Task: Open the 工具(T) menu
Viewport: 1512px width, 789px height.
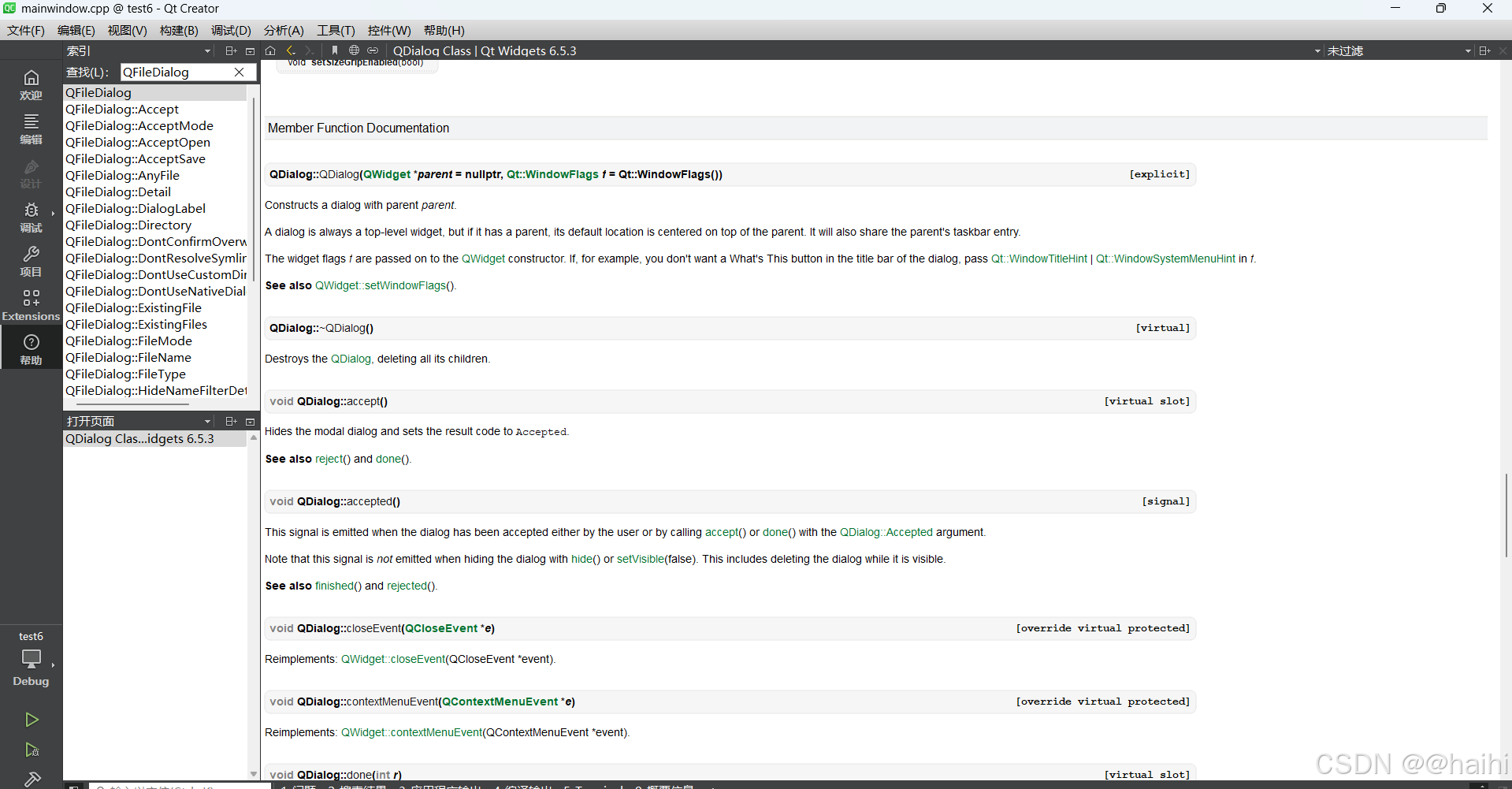Action: tap(336, 30)
